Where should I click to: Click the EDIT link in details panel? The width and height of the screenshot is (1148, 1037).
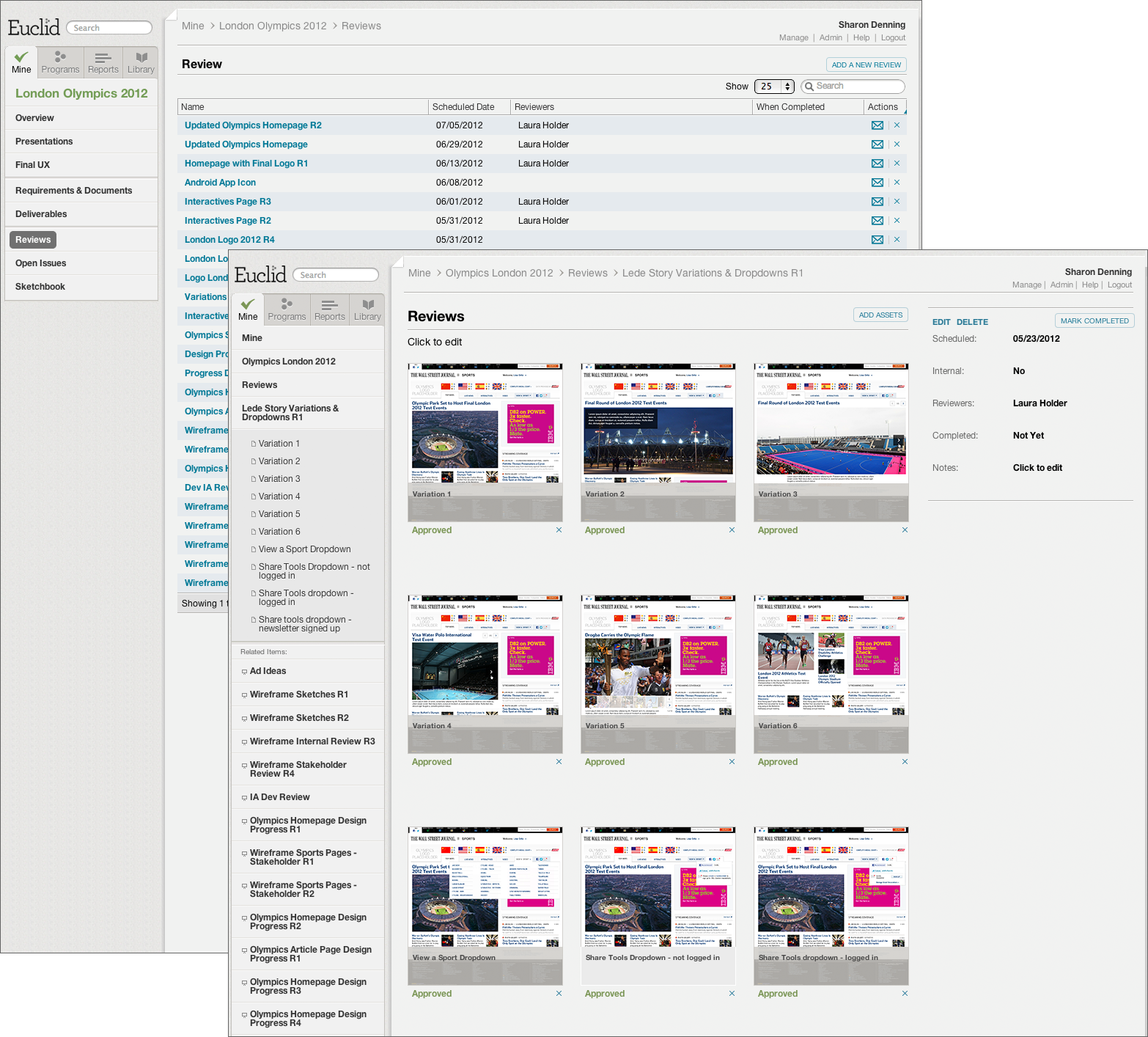[x=941, y=322]
